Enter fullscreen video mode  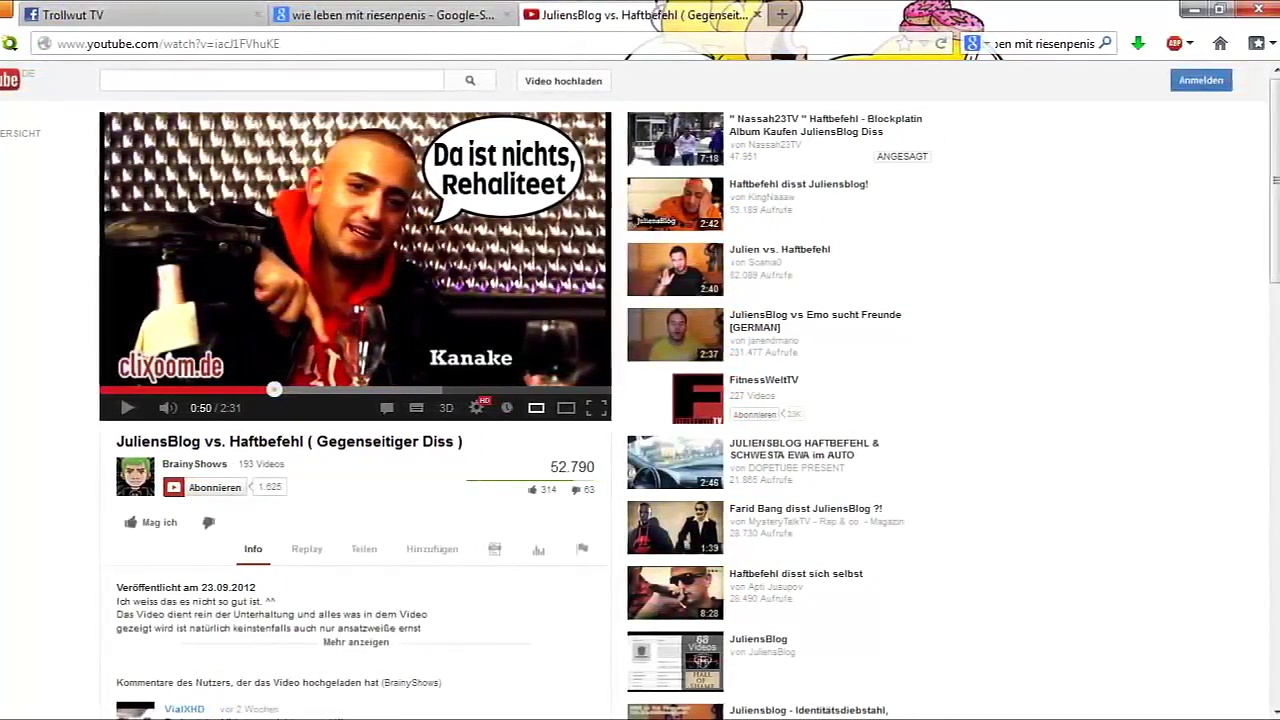click(596, 407)
